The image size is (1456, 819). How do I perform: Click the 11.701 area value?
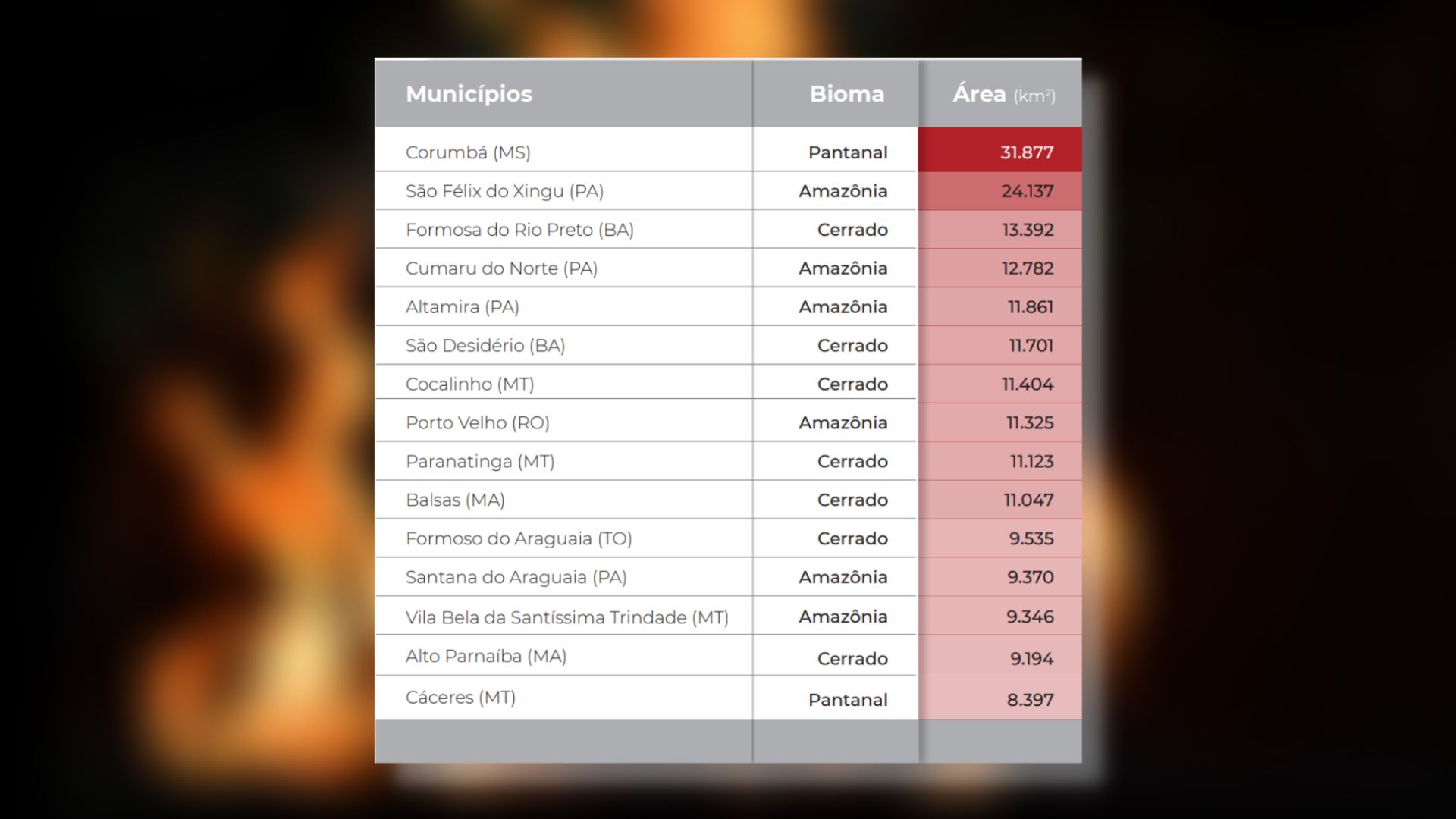(x=1030, y=346)
